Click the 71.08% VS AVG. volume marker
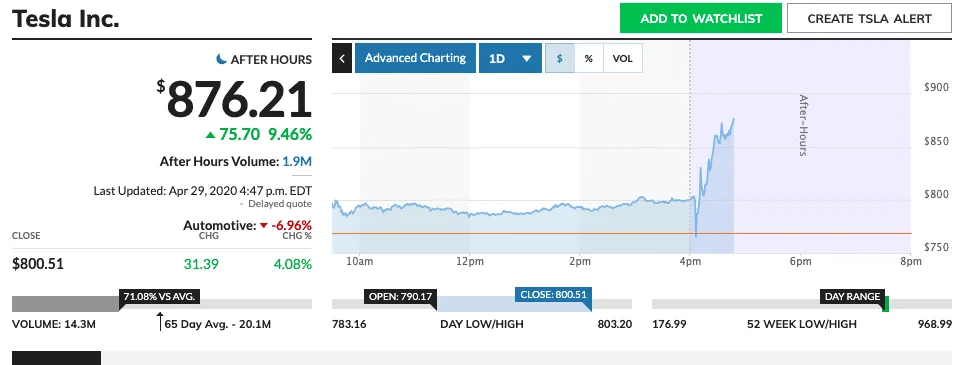The image size is (966, 365). (x=159, y=297)
